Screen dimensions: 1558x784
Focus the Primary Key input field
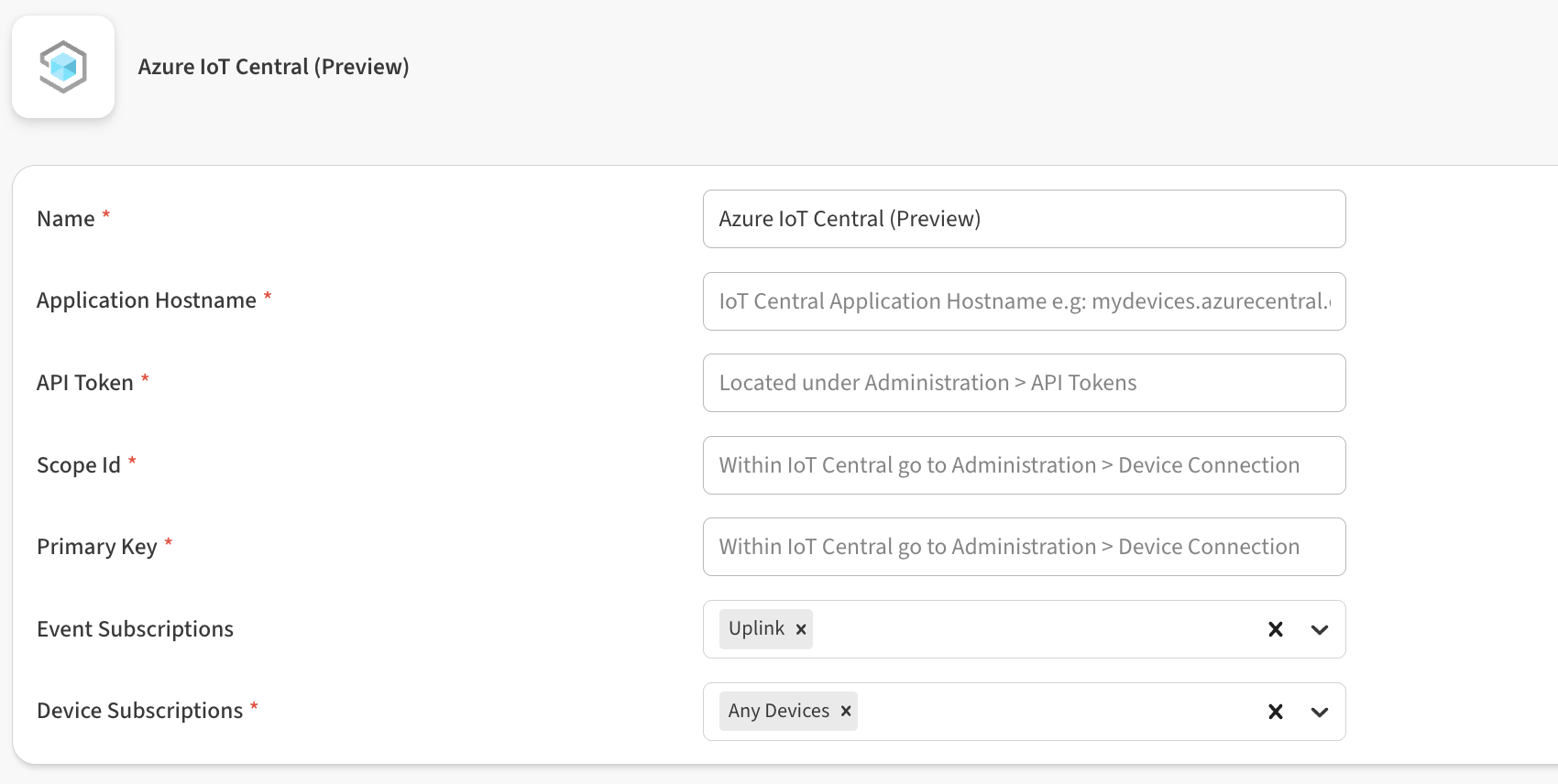click(x=1024, y=547)
